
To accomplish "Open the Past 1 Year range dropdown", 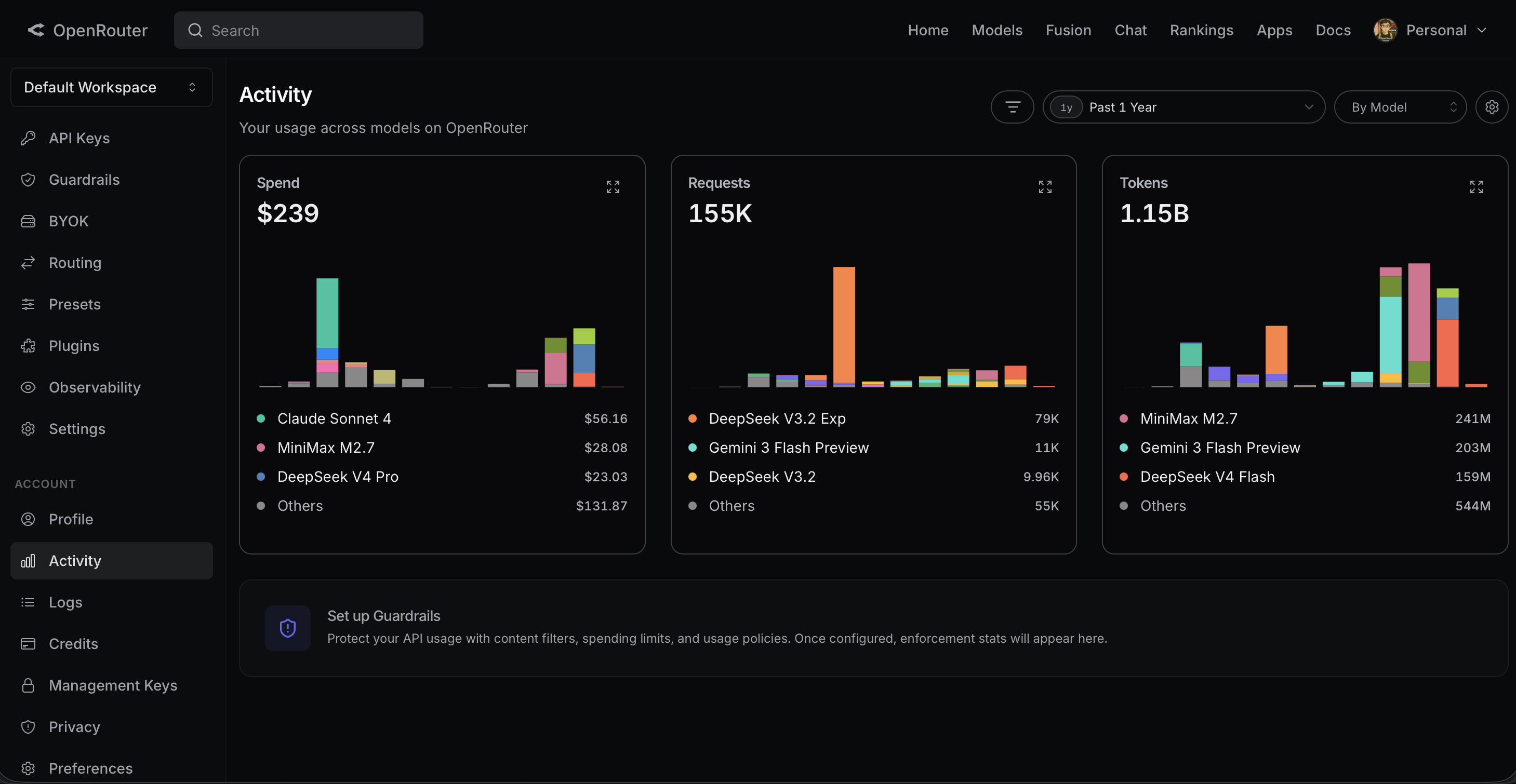I will point(1183,107).
